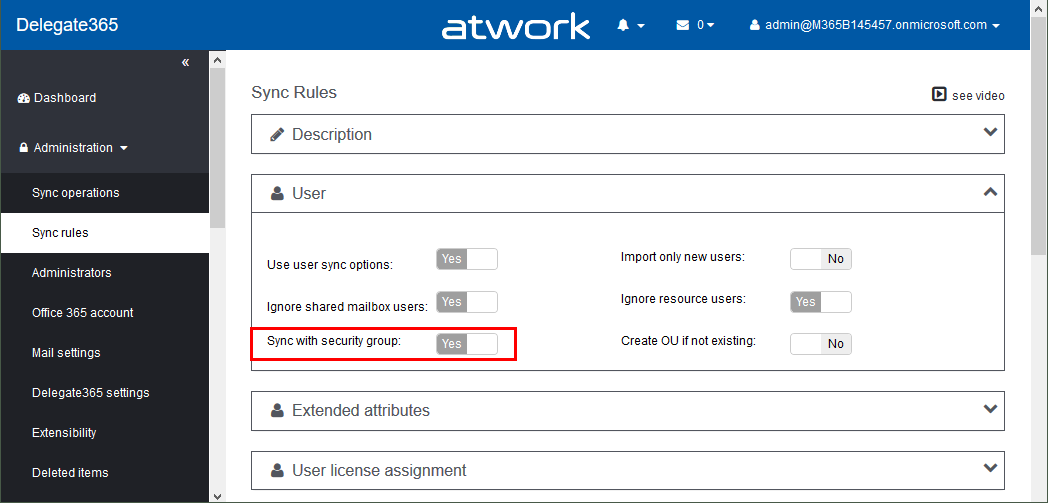Collapse the User section chevron
Screen dimensions: 1048x503
[x=991, y=192]
